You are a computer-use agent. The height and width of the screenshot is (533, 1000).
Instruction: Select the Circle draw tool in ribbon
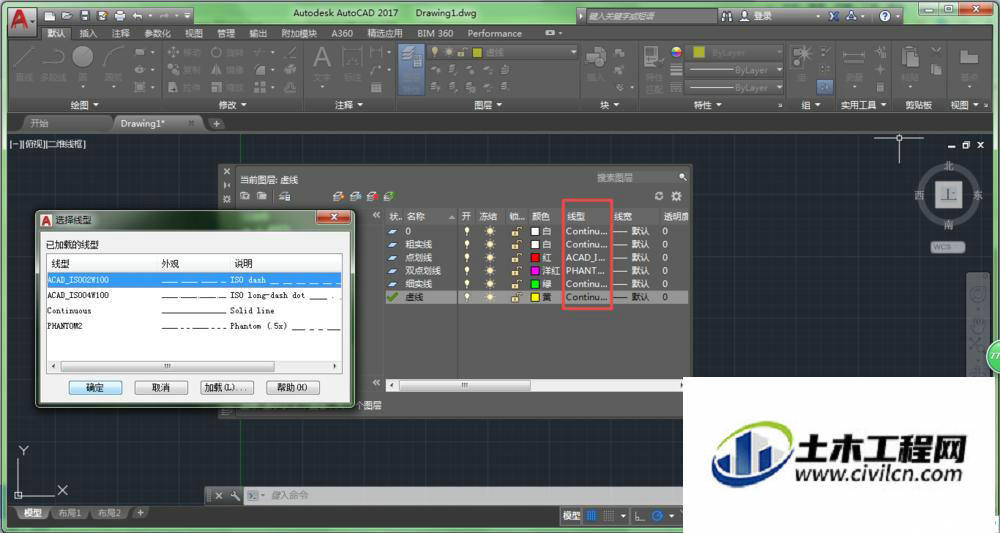click(x=82, y=57)
